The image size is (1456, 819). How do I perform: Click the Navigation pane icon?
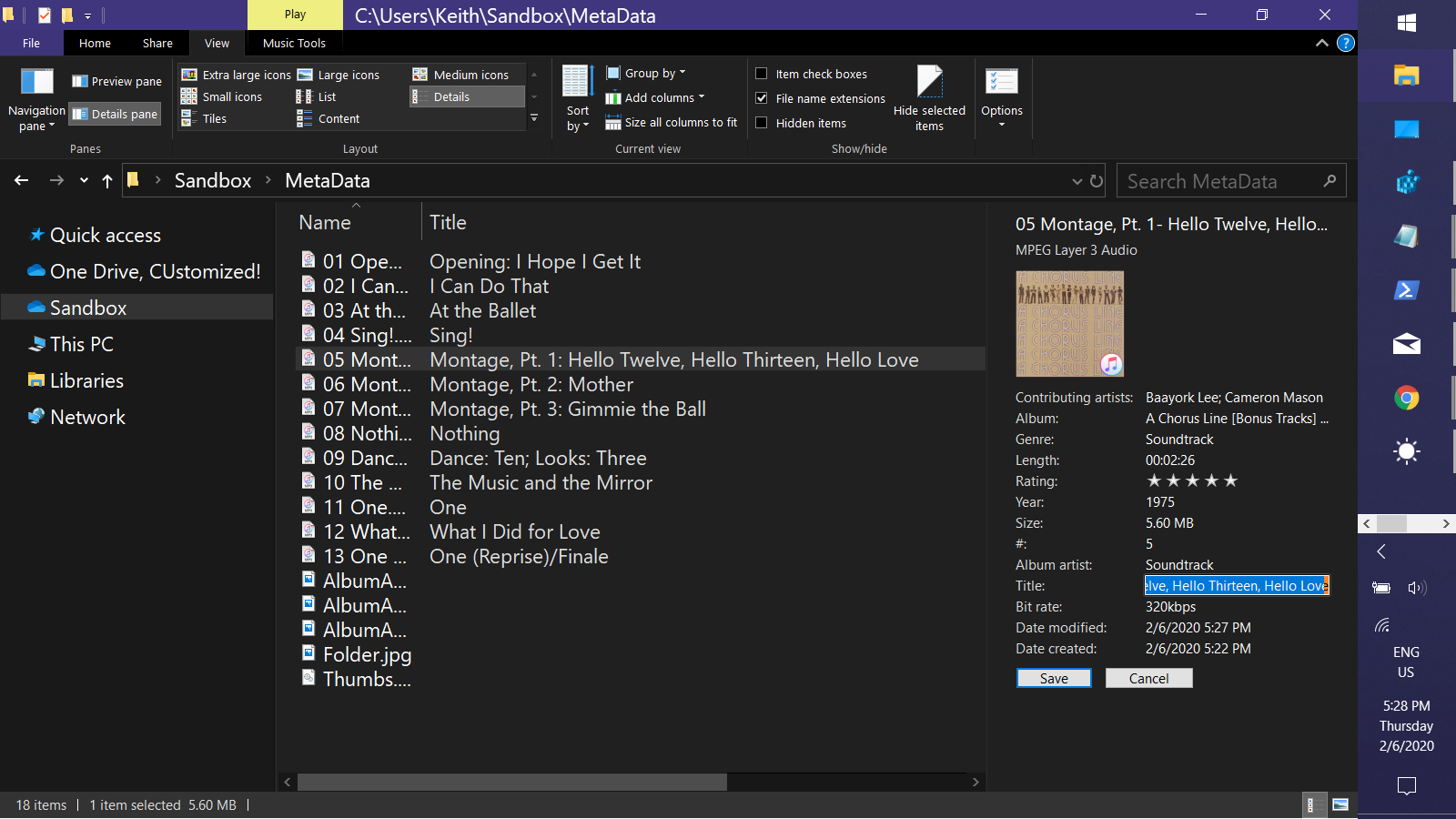36,82
